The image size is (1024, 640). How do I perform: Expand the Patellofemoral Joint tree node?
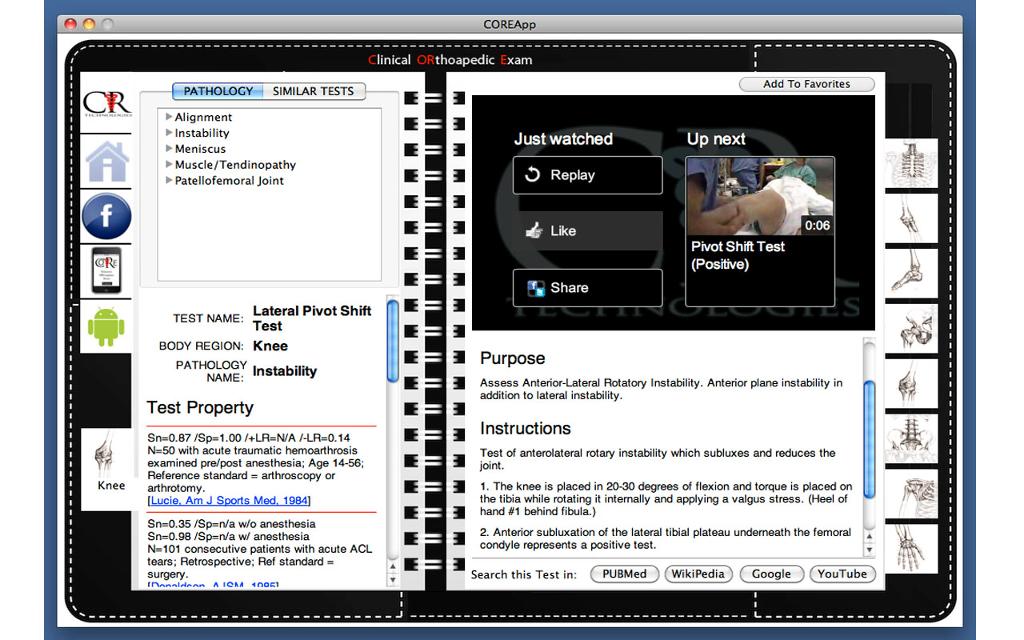pos(169,181)
